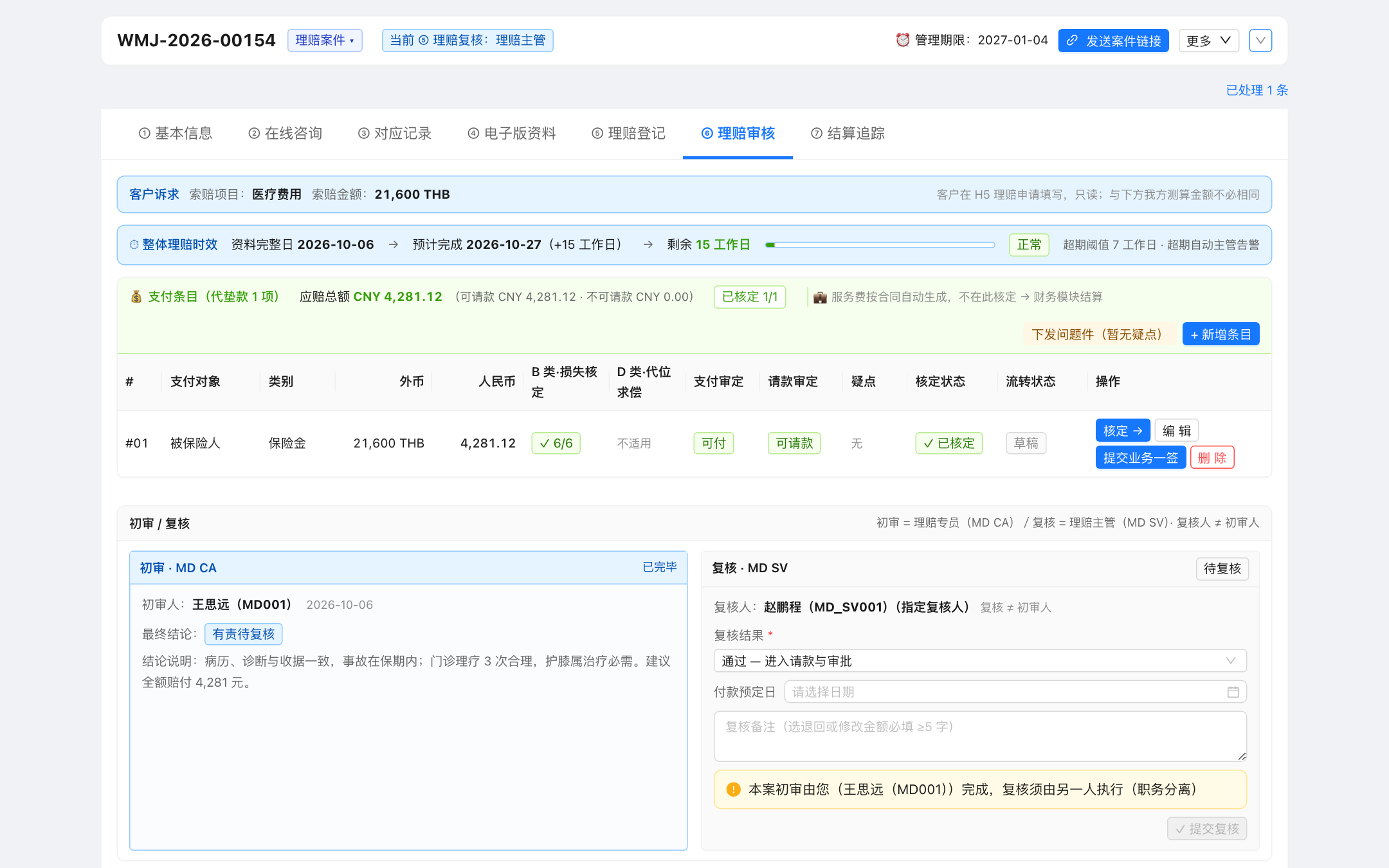This screenshot has width=1389, height=868.
Task: Click 编辑 button for item #01
Action: tap(1177, 431)
